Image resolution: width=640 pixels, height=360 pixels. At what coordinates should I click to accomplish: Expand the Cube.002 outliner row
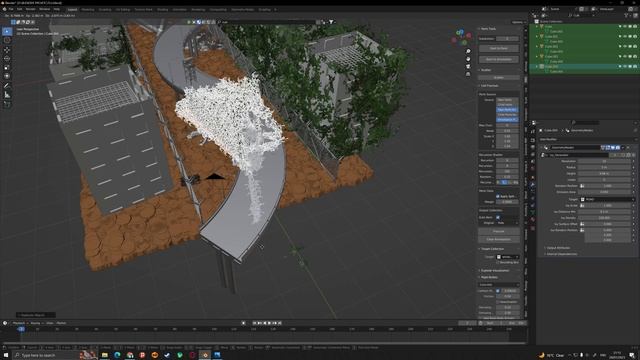(x=537, y=47)
